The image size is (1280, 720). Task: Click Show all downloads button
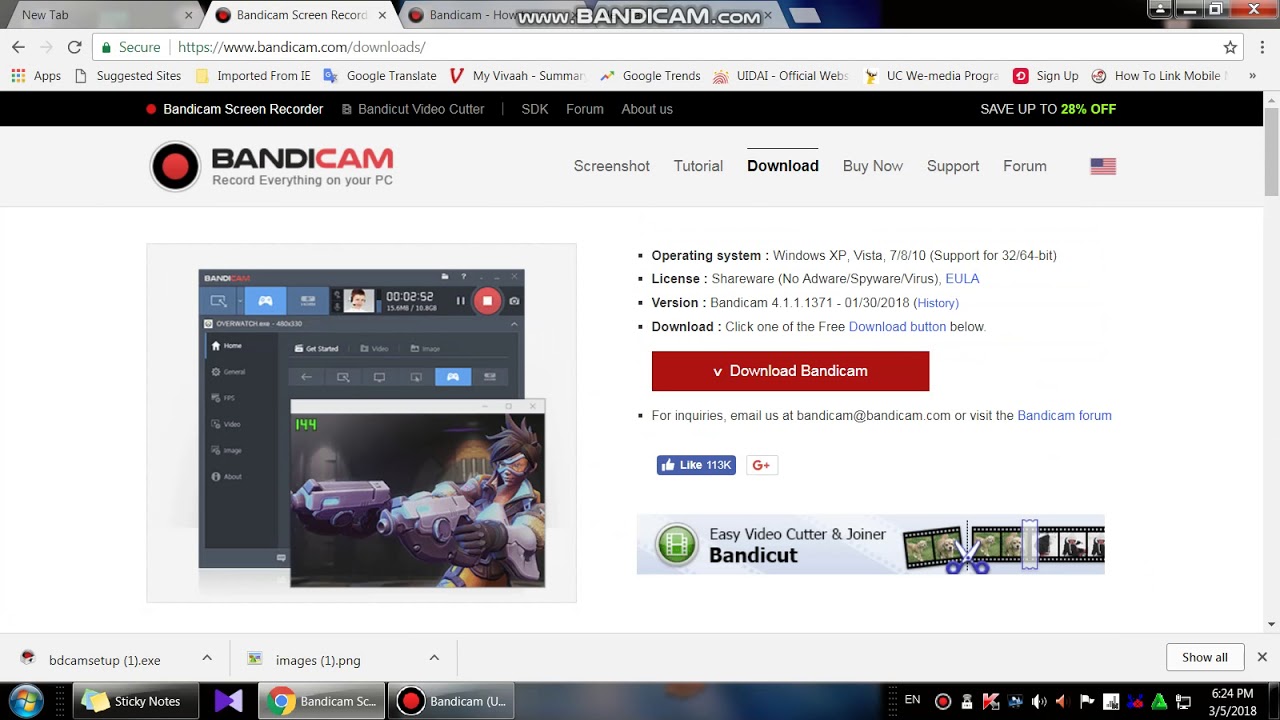coord(1205,657)
